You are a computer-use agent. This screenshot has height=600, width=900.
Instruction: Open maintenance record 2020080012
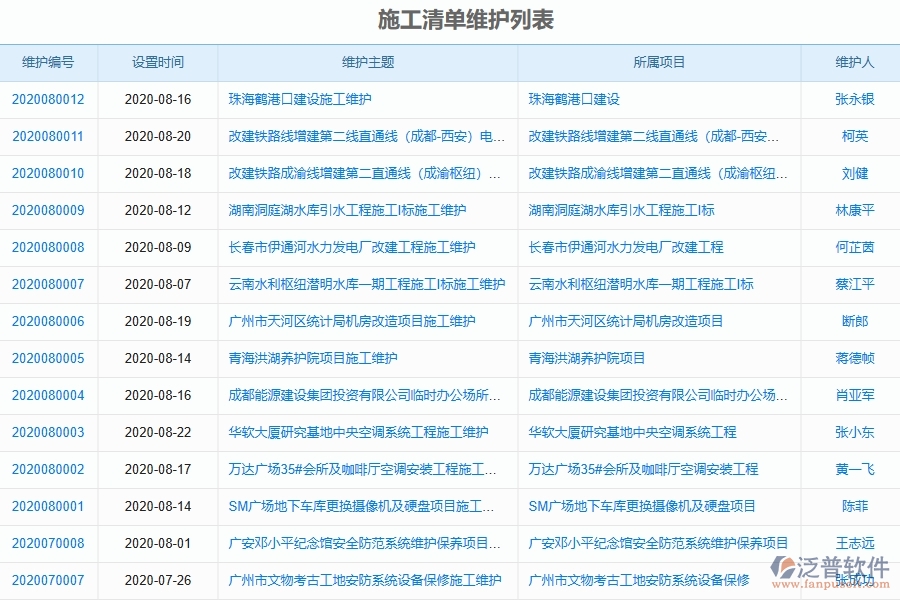[x=46, y=99]
